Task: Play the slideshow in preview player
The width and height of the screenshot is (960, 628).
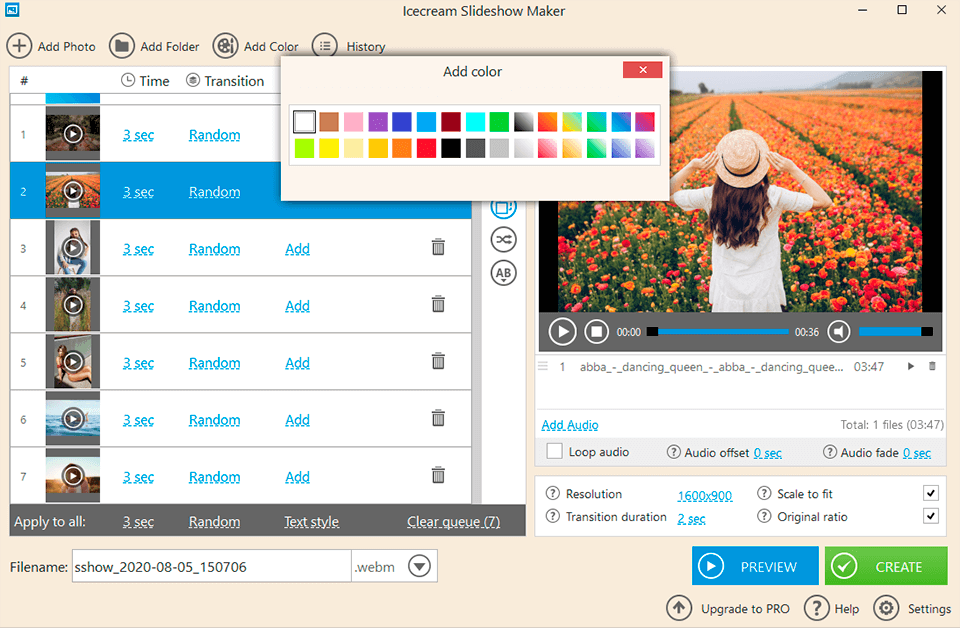Action: click(562, 331)
